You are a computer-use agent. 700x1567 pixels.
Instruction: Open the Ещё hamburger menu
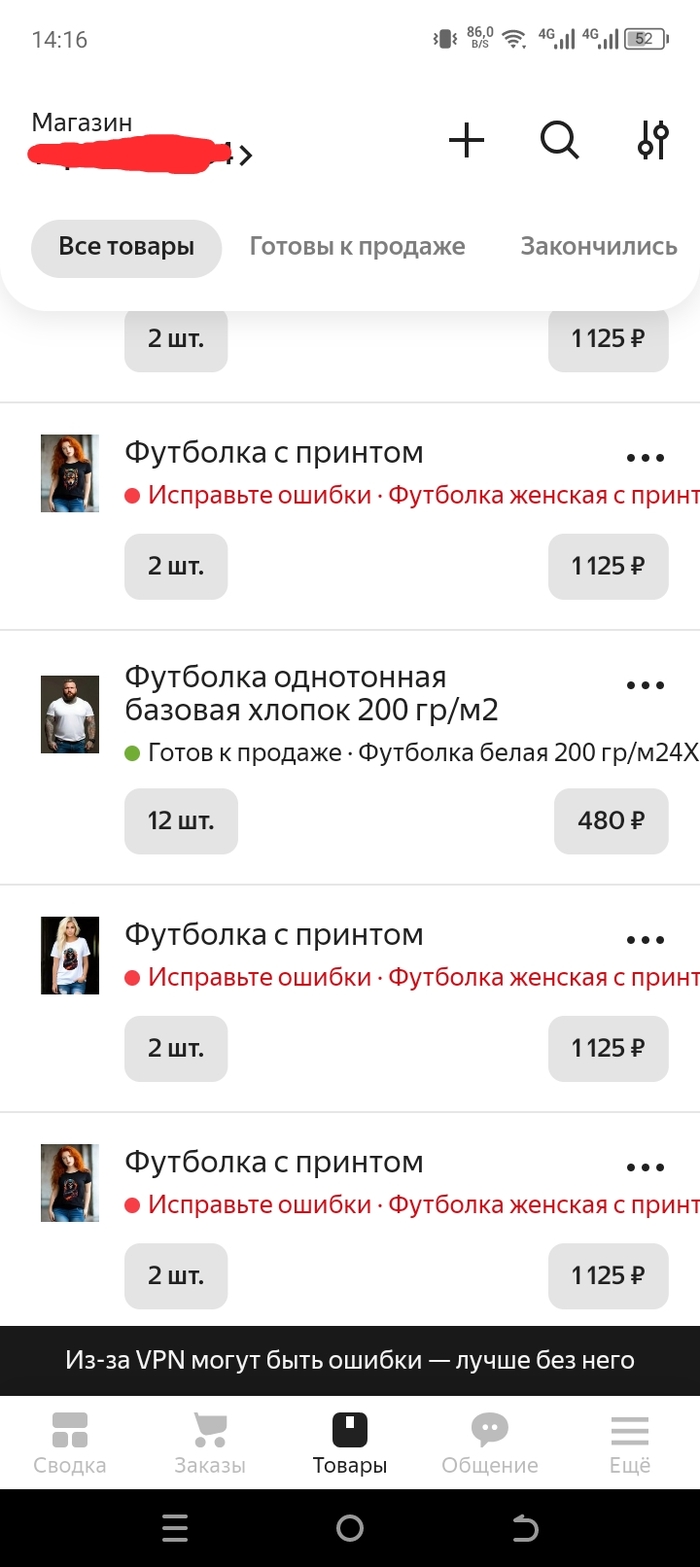pos(630,1430)
